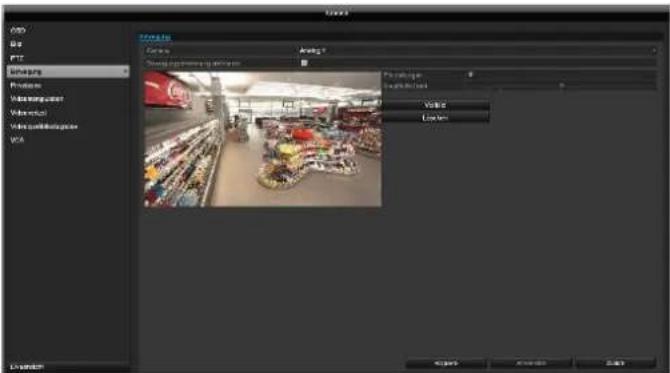
Task: Switch to the blue Bewegung tab
Action: (x=156, y=37)
